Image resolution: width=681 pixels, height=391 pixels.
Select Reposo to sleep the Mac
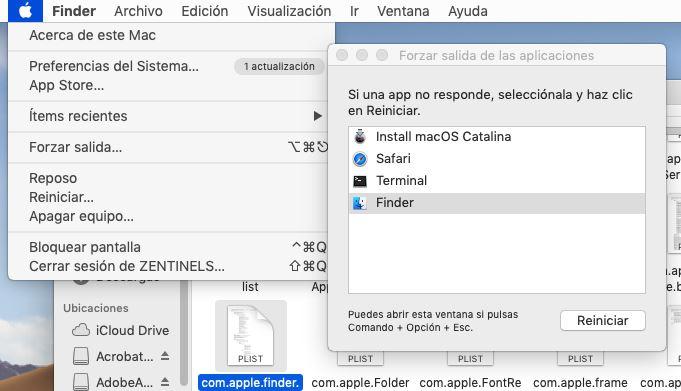pos(53,178)
